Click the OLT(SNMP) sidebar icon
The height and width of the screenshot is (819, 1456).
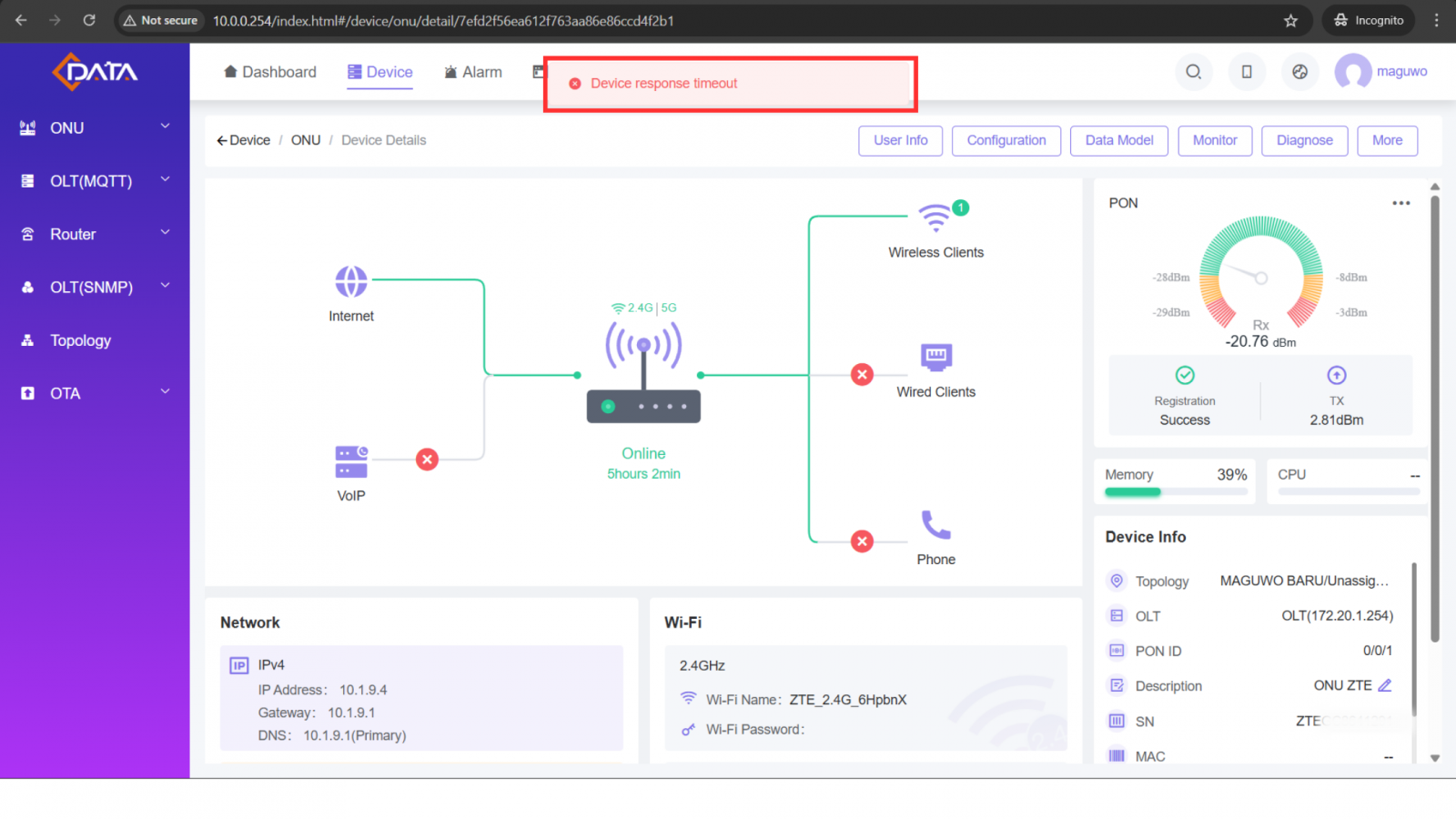click(28, 287)
